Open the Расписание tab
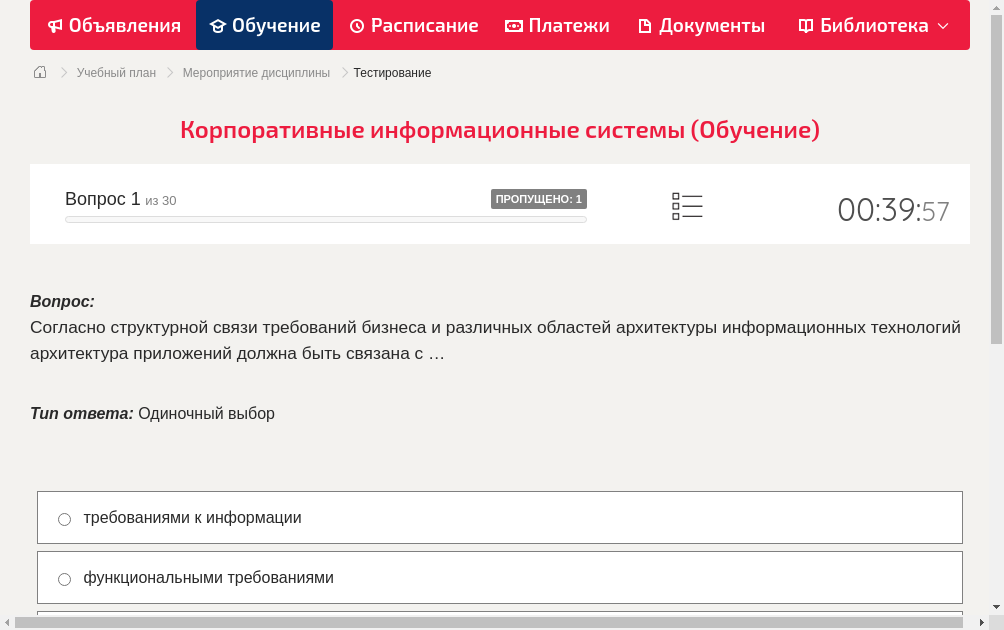 (414, 26)
